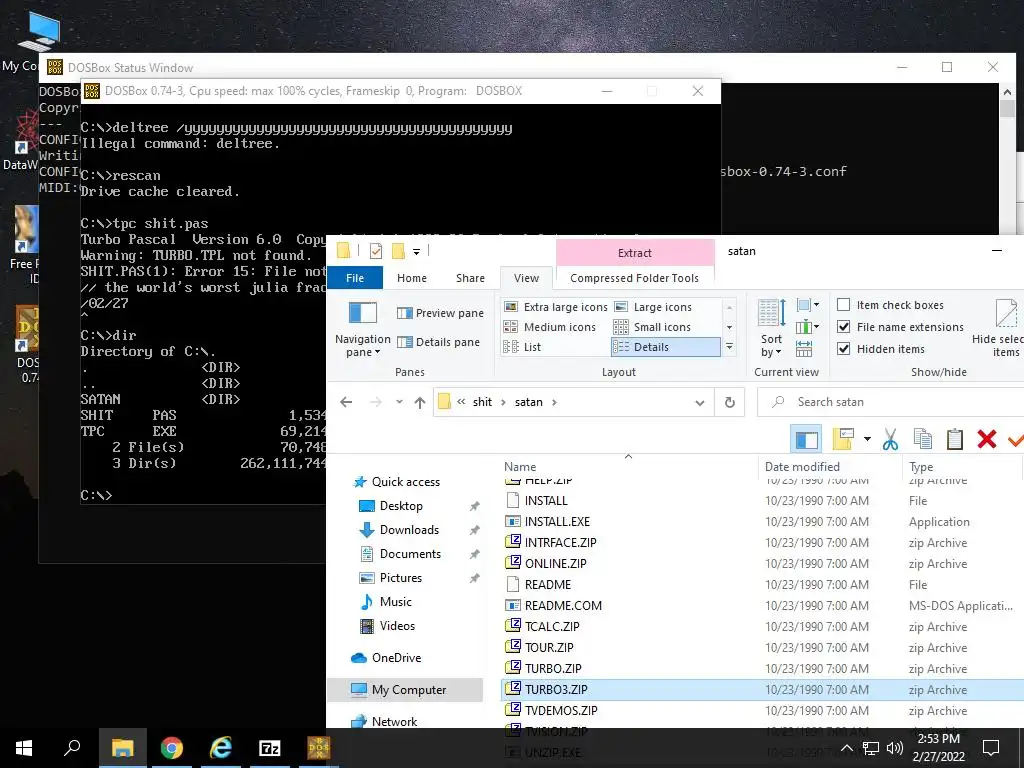This screenshot has height=768, width=1024.
Task: Open the Windows Start menu
Action: 24,748
